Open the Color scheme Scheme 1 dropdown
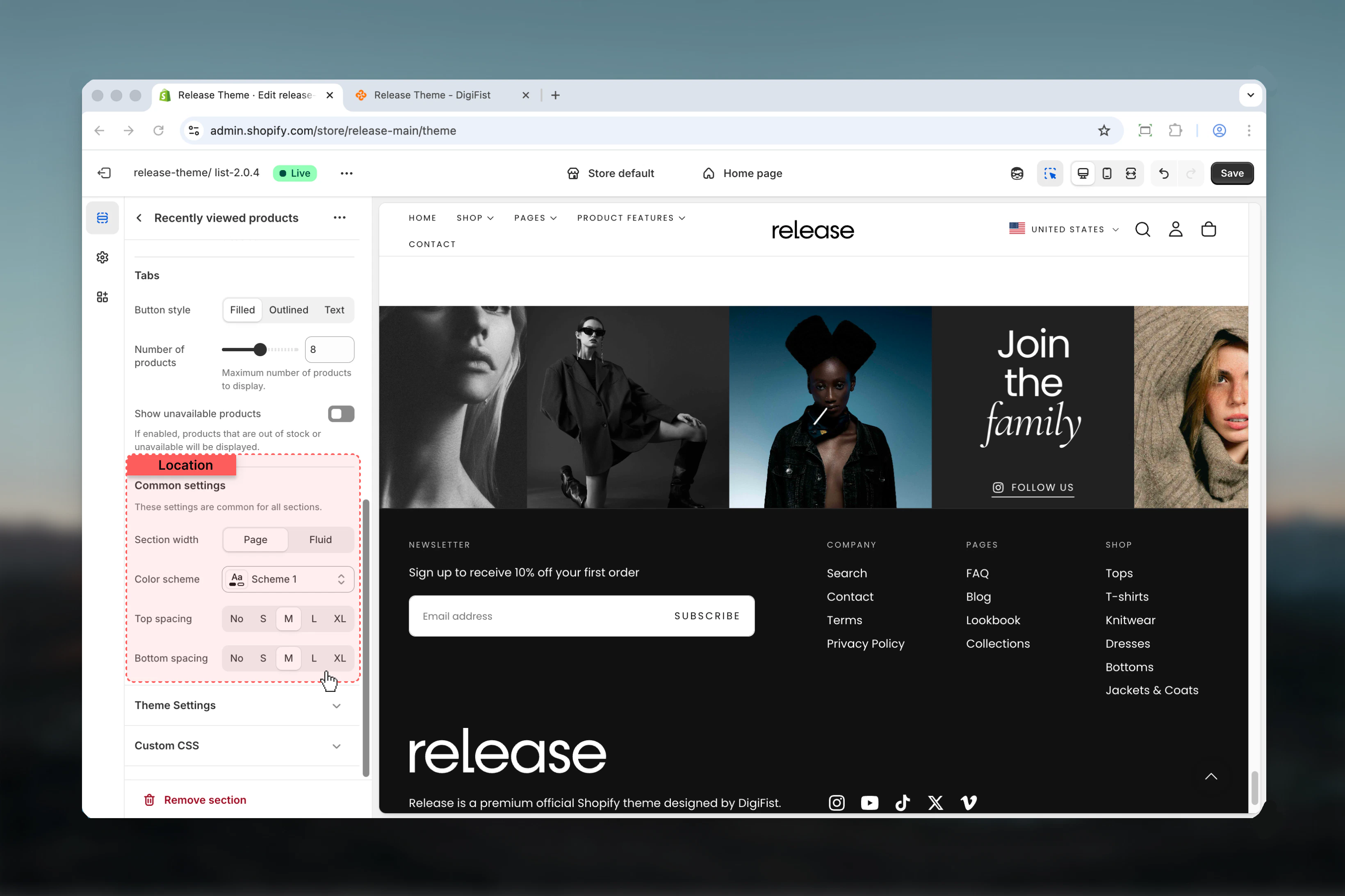Screen dimensions: 1345x896 (288, 579)
